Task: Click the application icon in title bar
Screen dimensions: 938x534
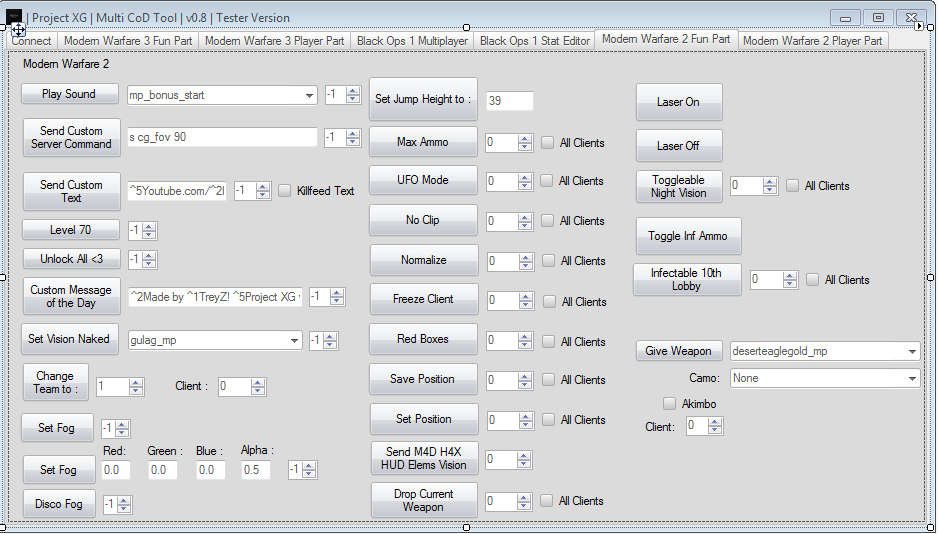Action: [14, 17]
